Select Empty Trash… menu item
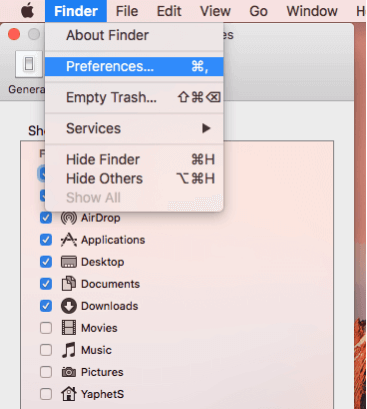 [134, 97]
